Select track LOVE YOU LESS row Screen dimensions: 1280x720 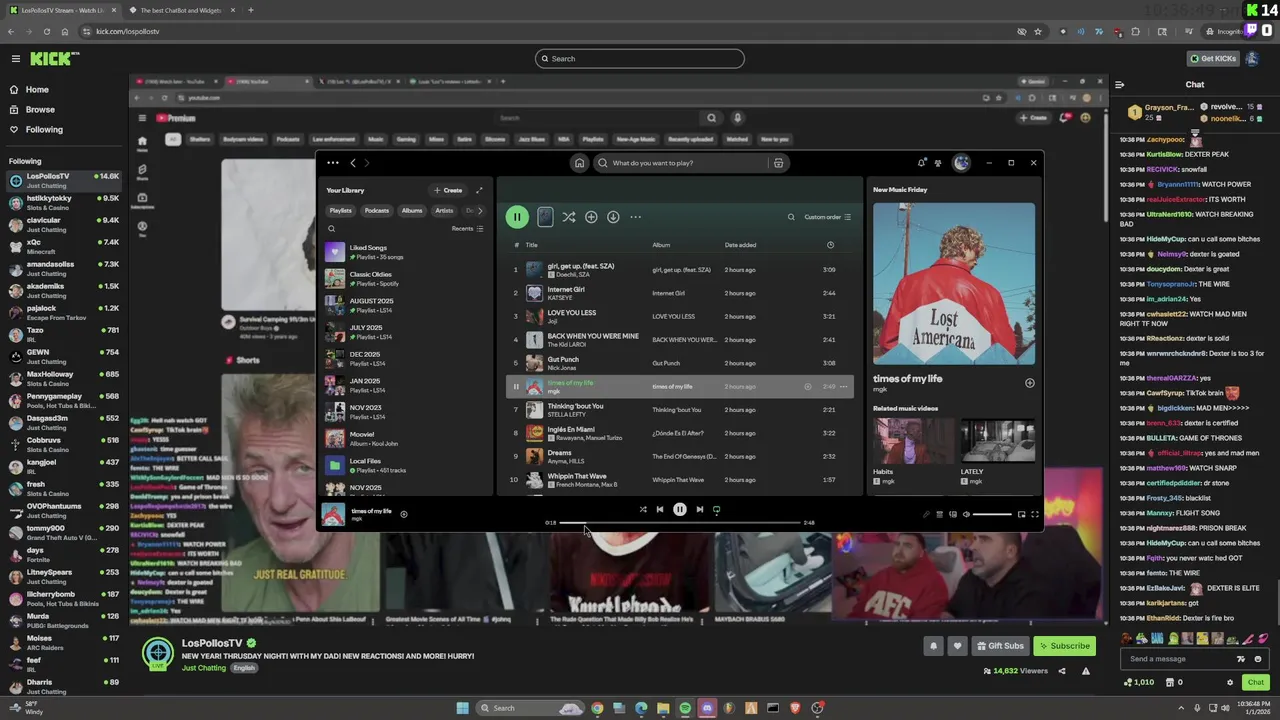pyautogui.click(x=680, y=316)
